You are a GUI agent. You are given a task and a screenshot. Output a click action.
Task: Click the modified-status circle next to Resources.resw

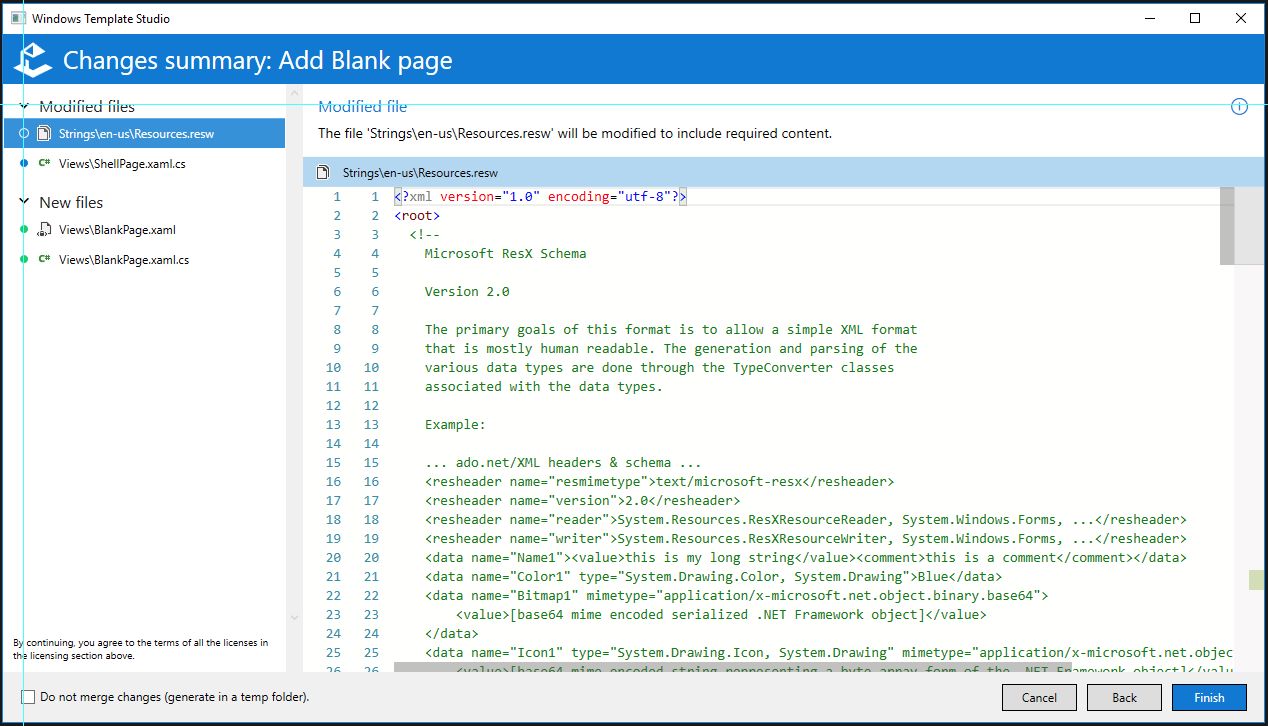(22, 132)
